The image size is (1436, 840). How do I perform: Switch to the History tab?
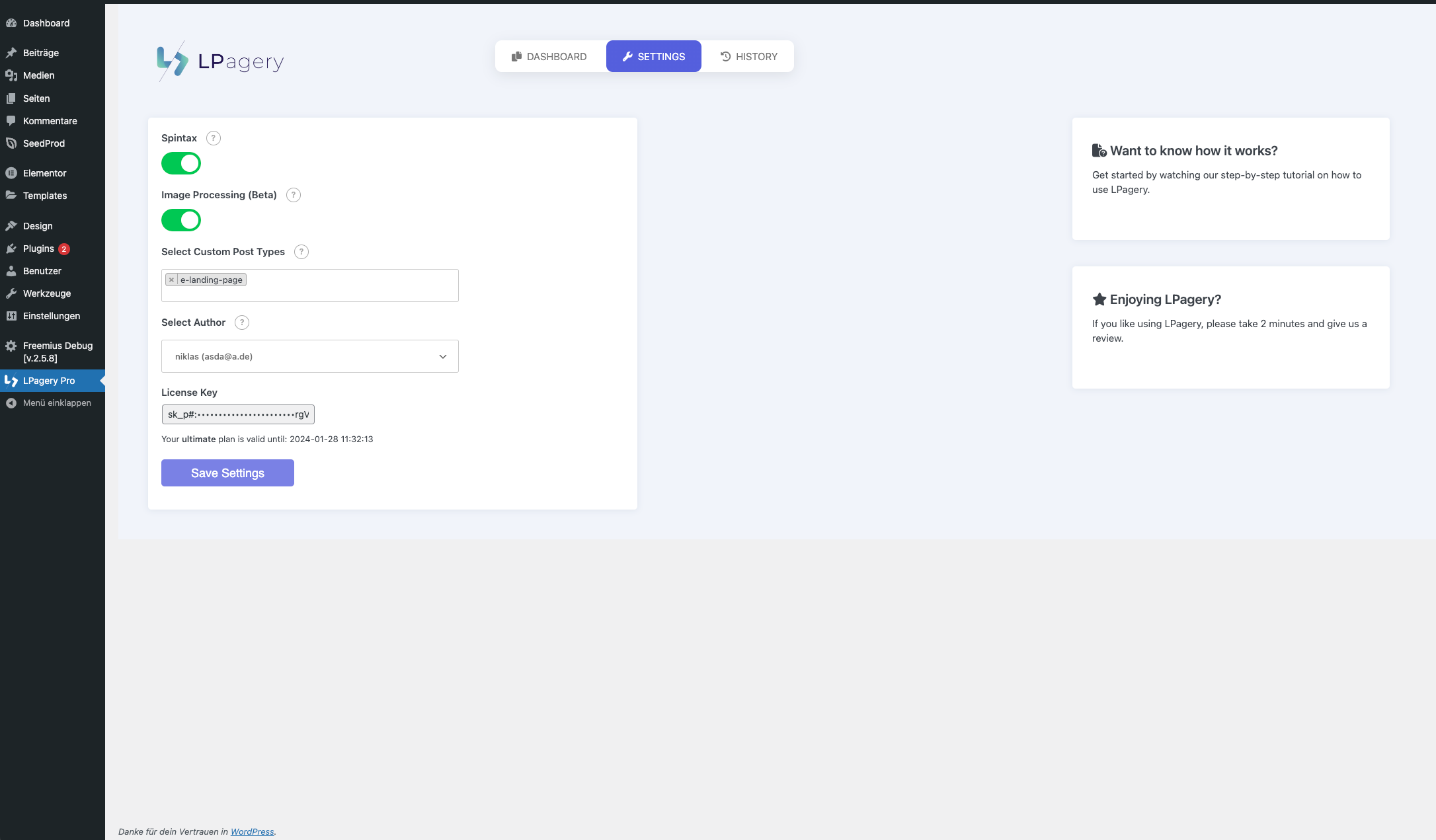tap(748, 57)
